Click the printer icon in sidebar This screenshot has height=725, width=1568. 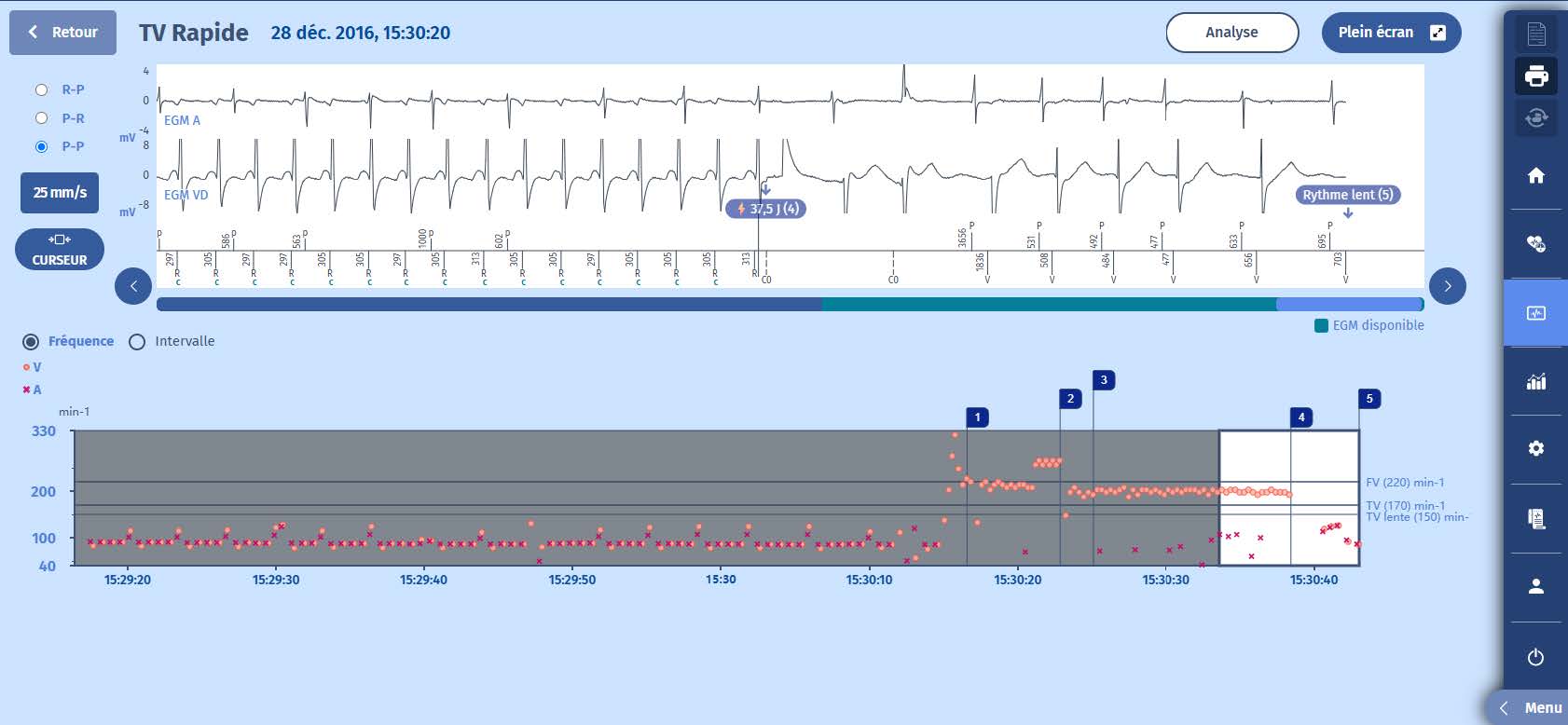point(1535,75)
